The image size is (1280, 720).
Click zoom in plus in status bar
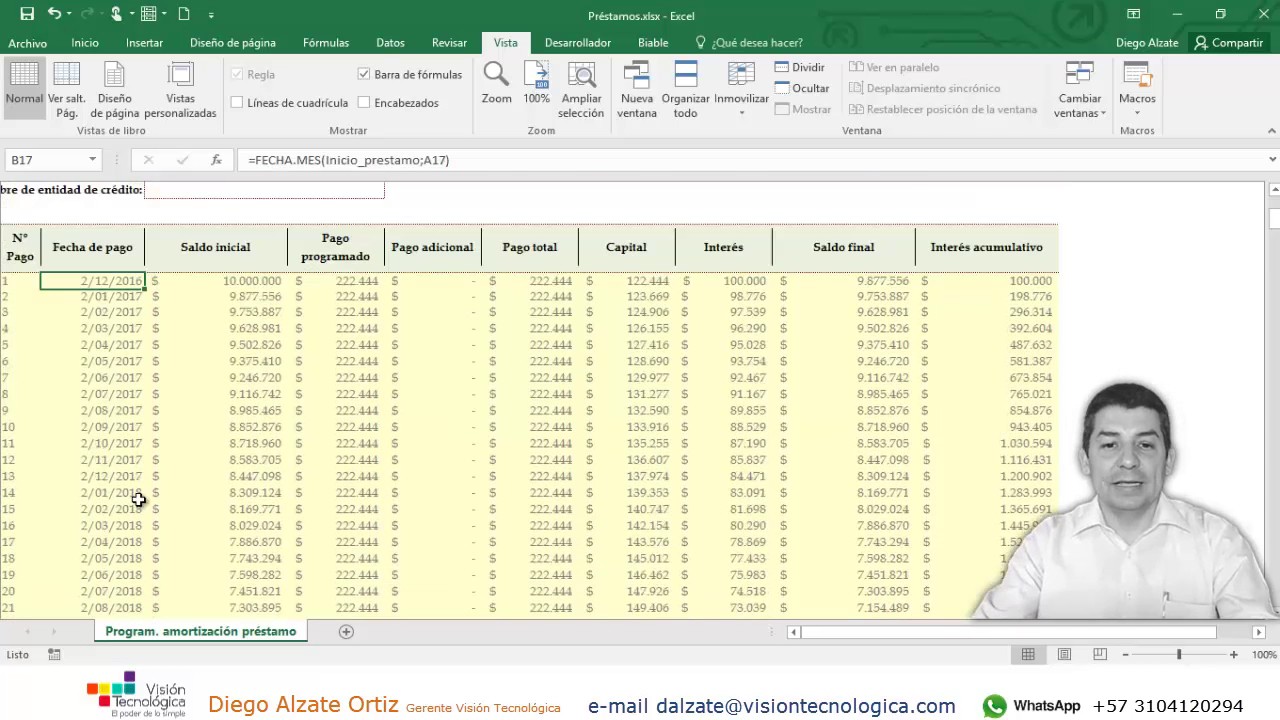pos(1233,654)
